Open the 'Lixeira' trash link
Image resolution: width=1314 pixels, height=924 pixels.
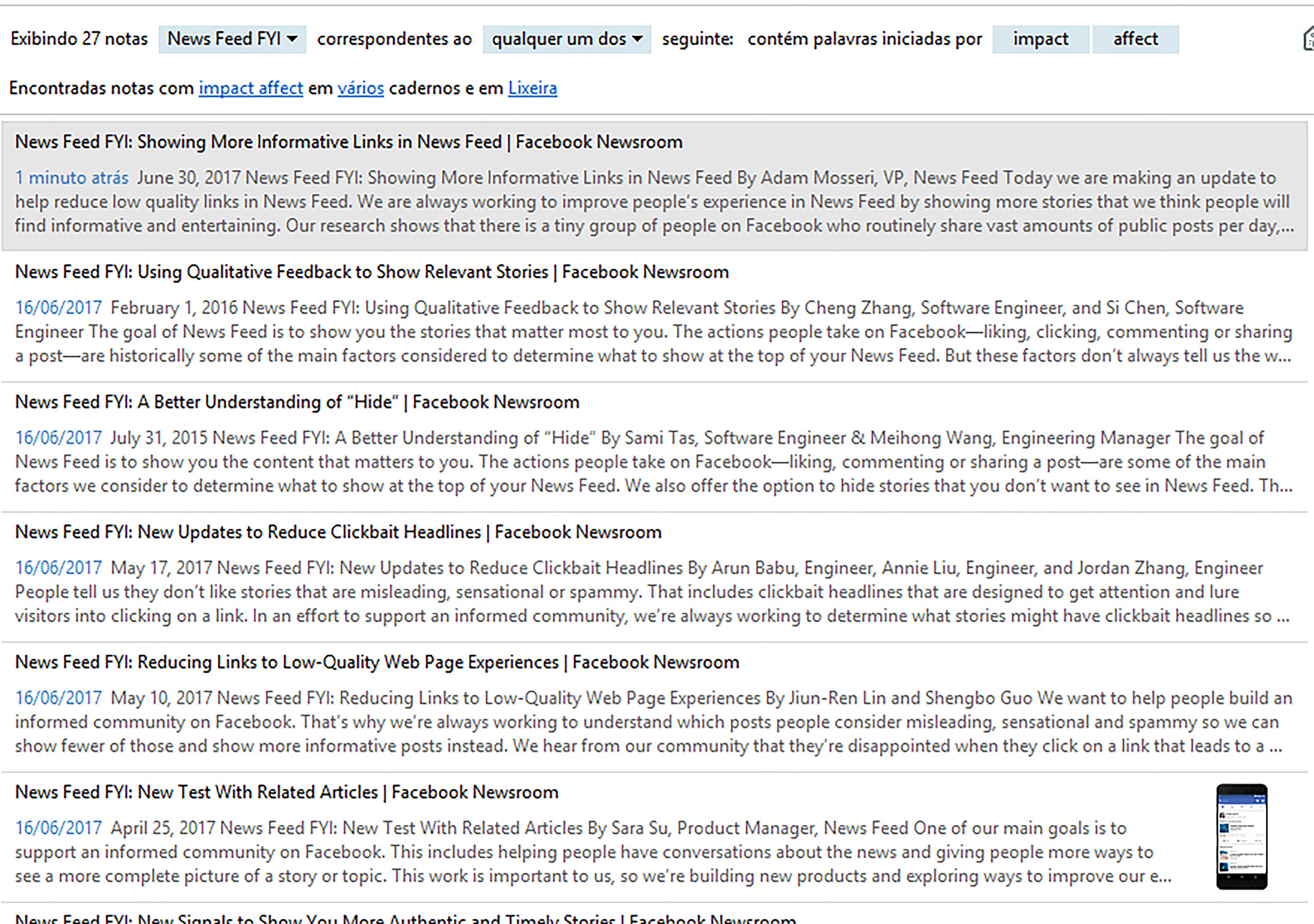pos(532,88)
